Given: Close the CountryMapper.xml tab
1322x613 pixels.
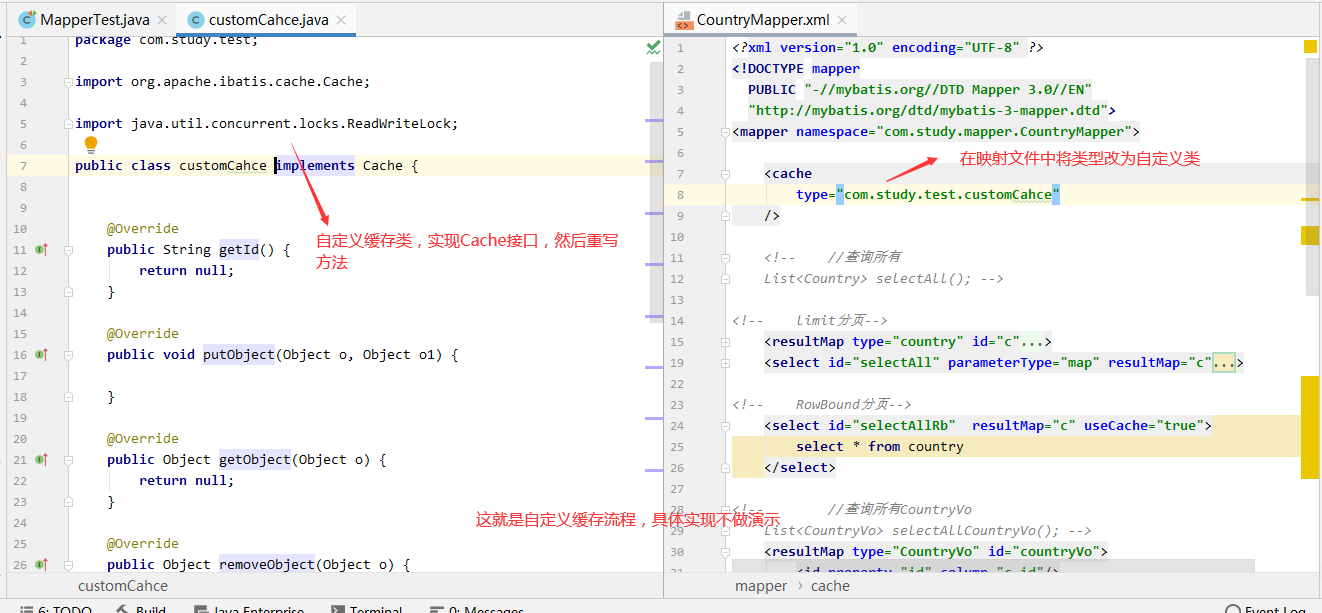Looking at the screenshot, I should 843,20.
